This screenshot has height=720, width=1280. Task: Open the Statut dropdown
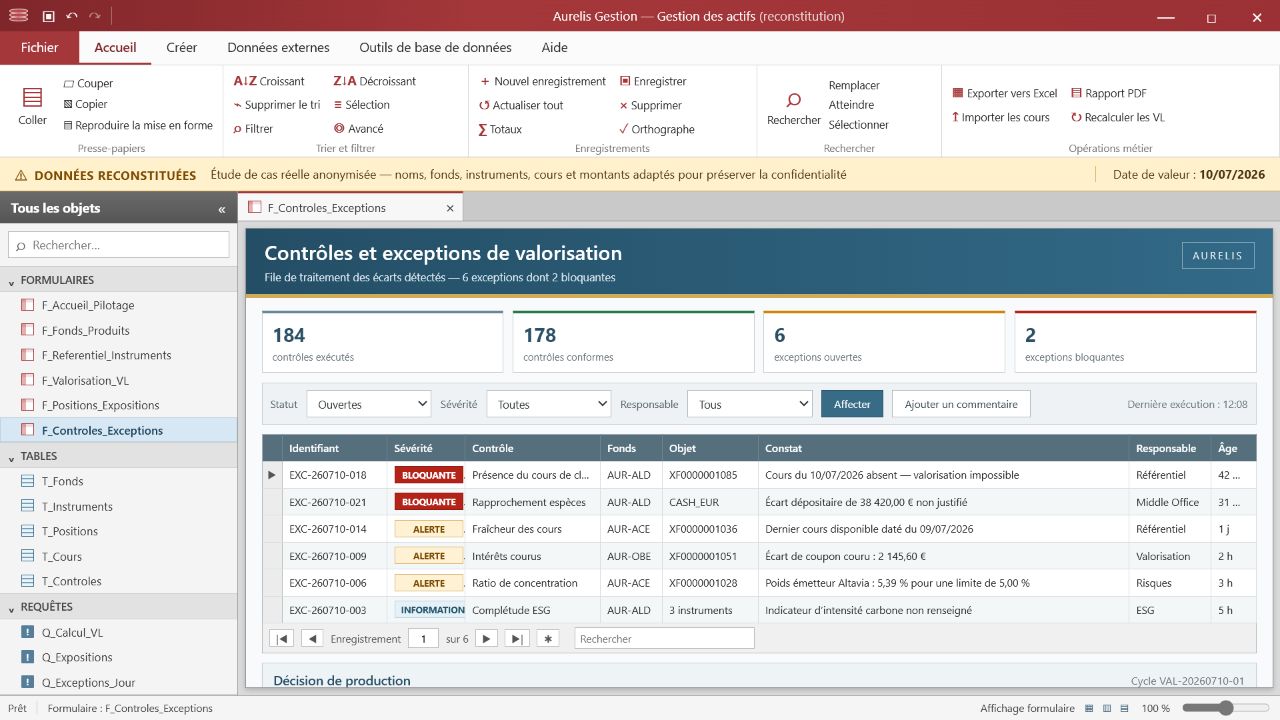[369, 404]
